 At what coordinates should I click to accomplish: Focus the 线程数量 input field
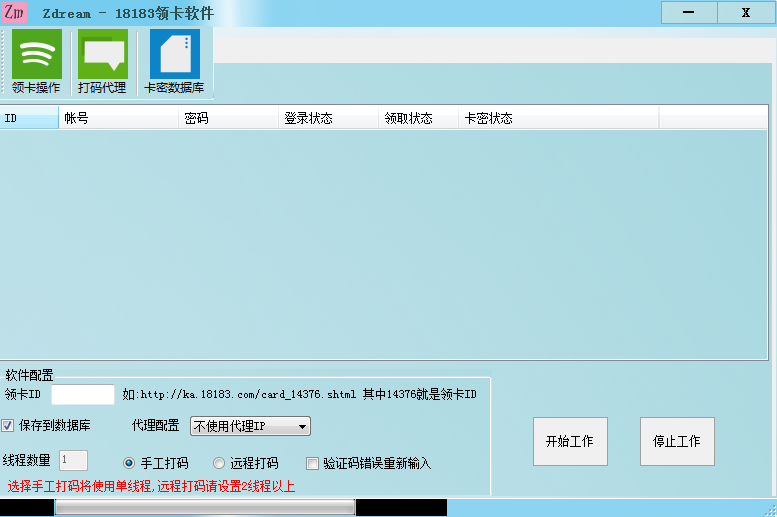[x=73, y=460]
